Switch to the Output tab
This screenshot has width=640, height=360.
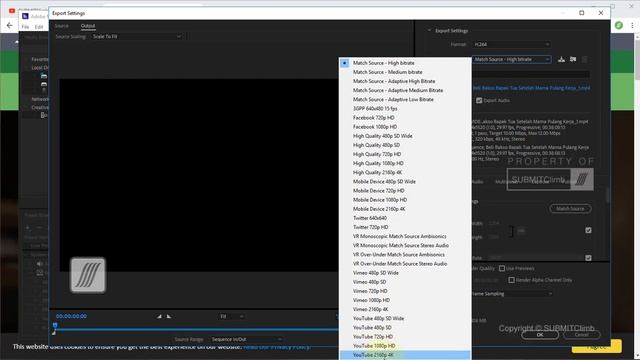(x=88, y=26)
